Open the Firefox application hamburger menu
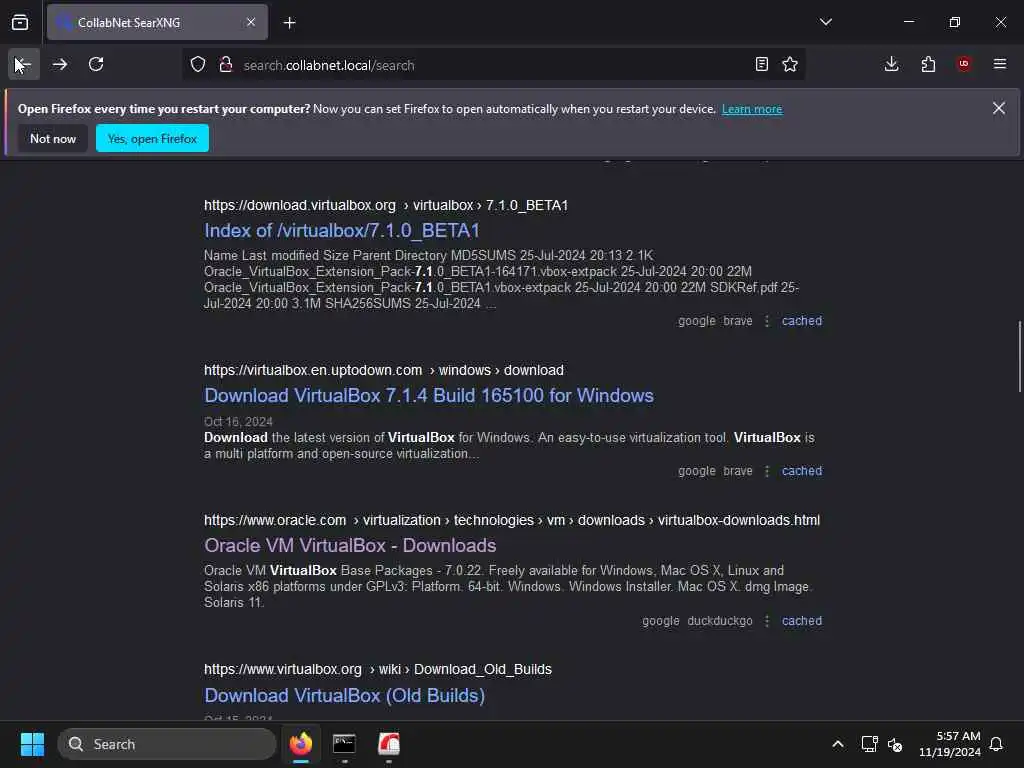 tap(1000, 64)
